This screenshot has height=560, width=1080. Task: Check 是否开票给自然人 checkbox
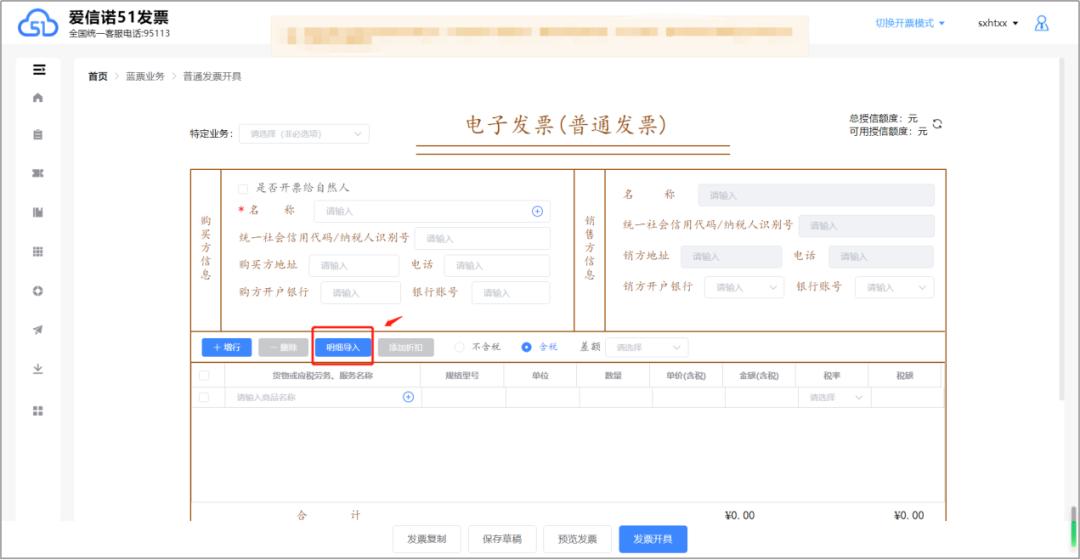[242, 188]
